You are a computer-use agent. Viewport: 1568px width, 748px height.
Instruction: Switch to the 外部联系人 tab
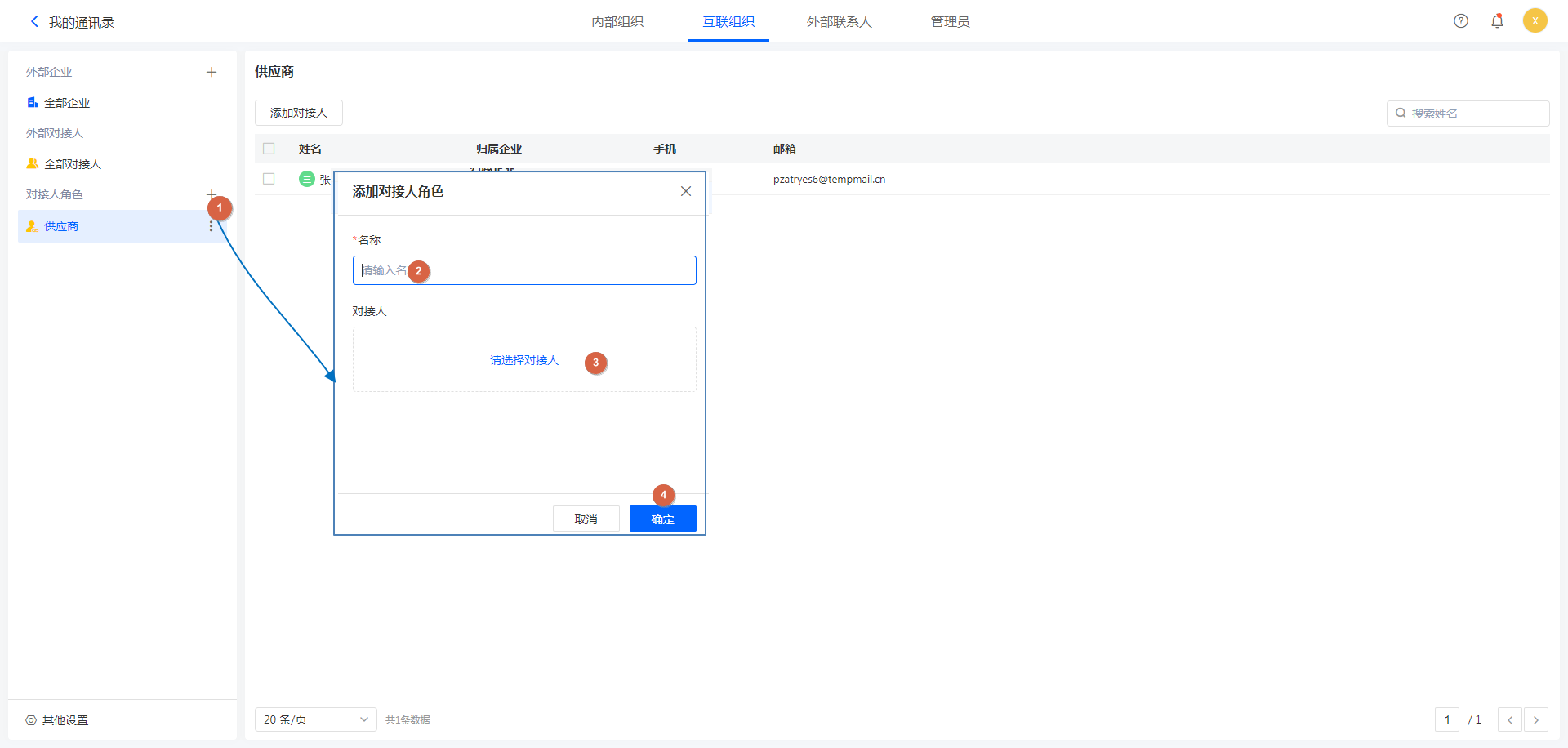click(839, 22)
